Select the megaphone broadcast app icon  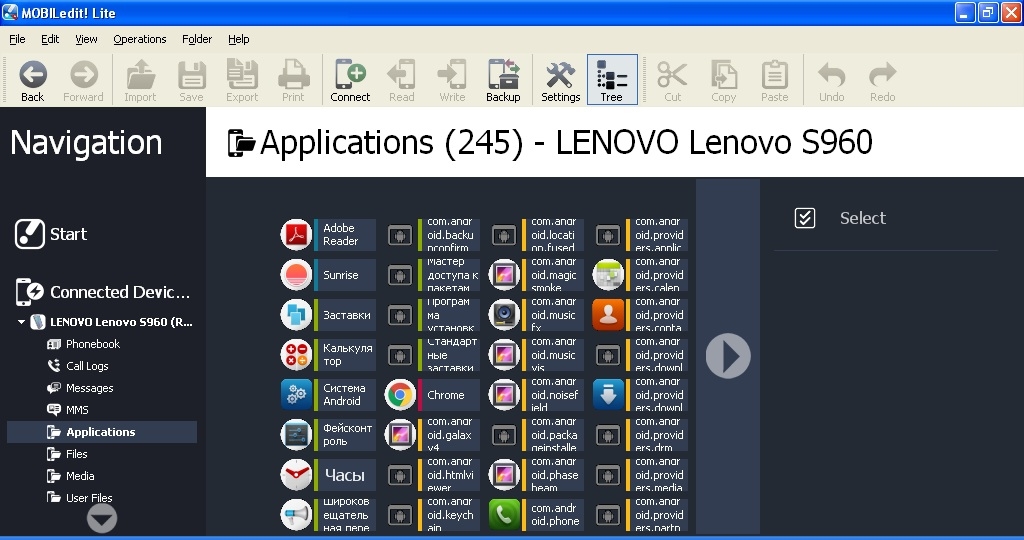coord(296,515)
